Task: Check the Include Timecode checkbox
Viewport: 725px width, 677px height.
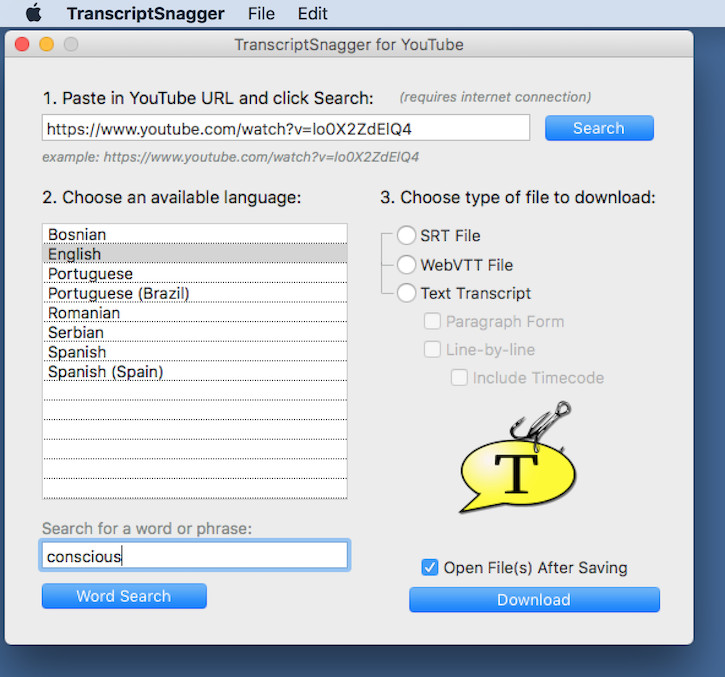Action: coord(459,378)
